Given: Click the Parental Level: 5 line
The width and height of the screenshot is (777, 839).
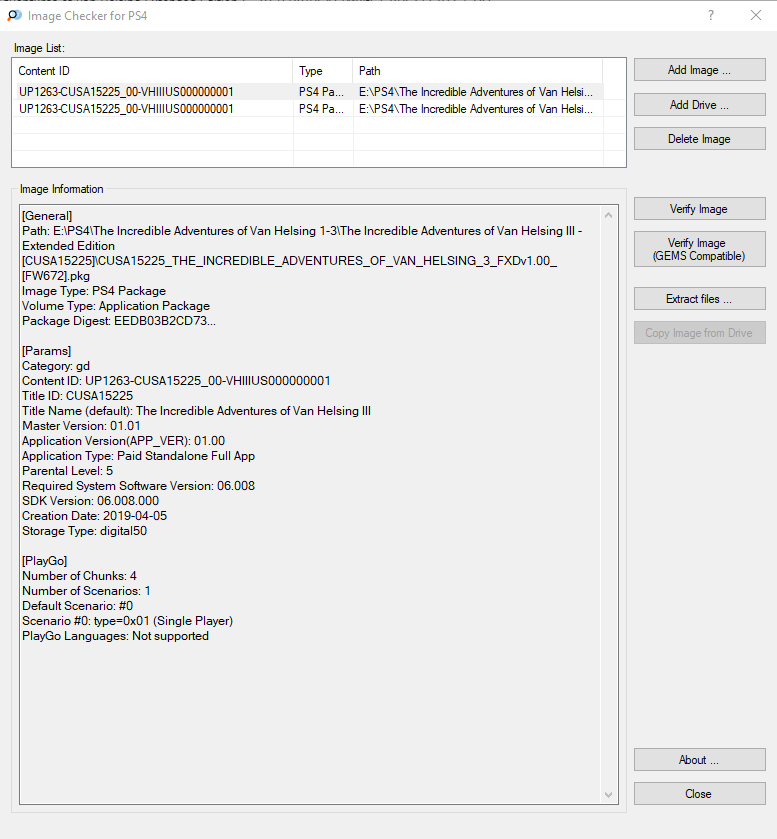Looking at the screenshot, I should (67, 471).
